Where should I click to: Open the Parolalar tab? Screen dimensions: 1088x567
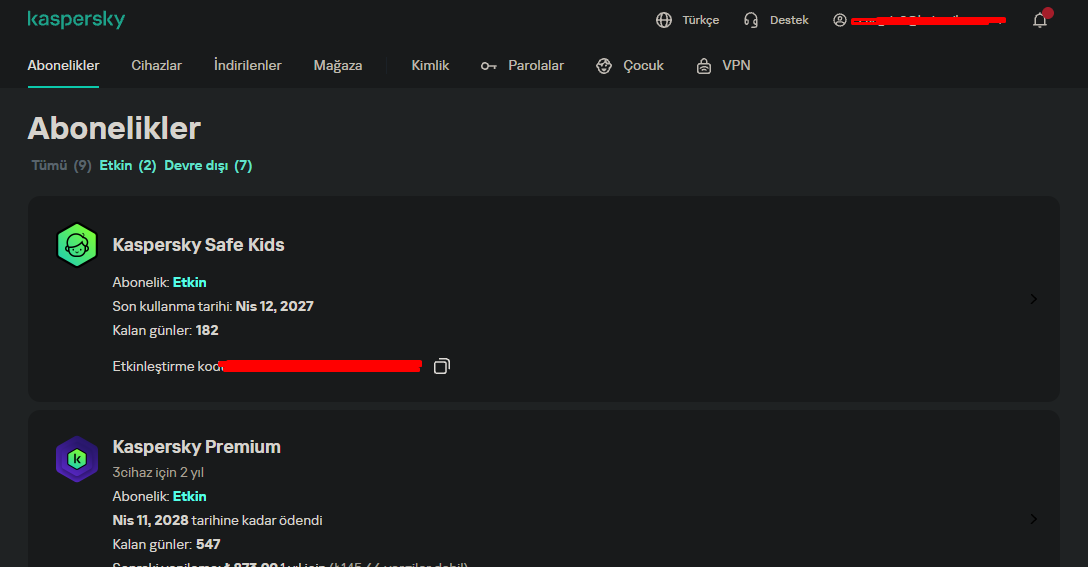pos(536,65)
